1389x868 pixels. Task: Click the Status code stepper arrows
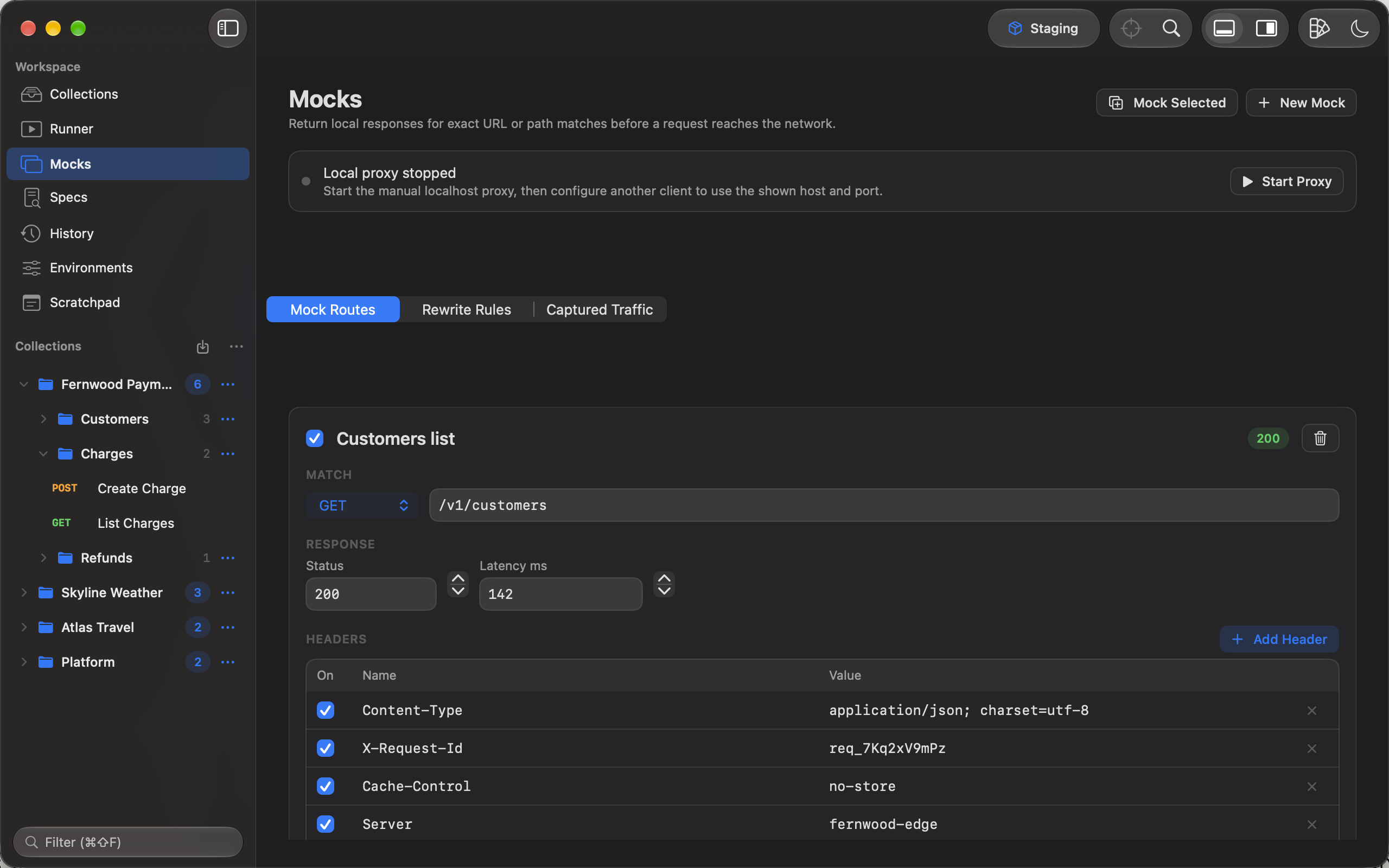pos(458,584)
